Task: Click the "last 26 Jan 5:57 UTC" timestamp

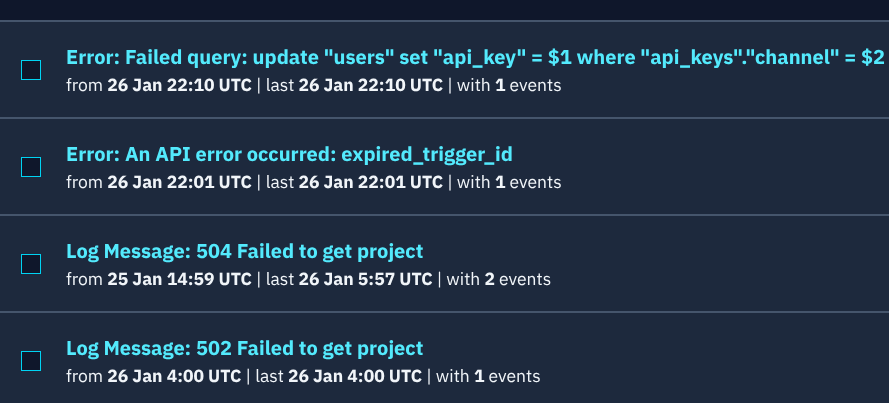Action: (349, 279)
